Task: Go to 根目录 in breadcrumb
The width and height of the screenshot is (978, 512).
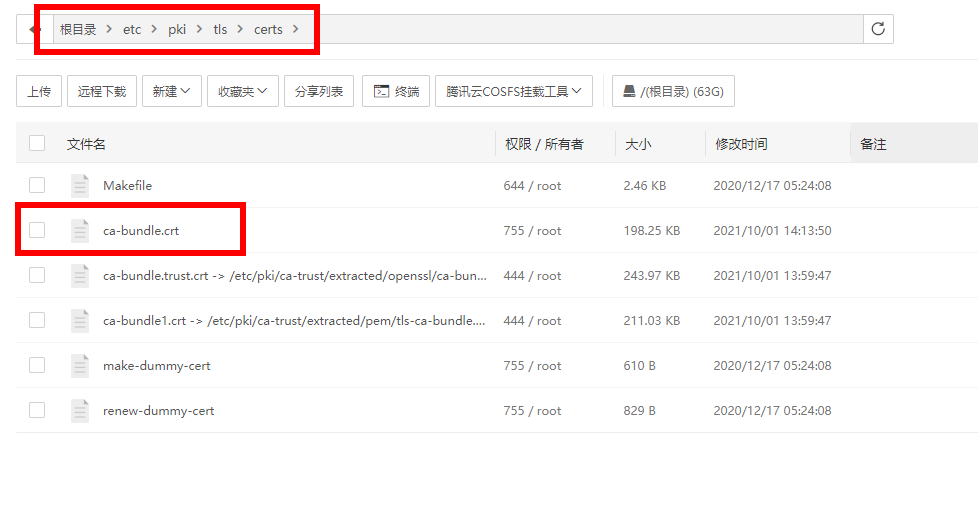Action: (x=78, y=29)
